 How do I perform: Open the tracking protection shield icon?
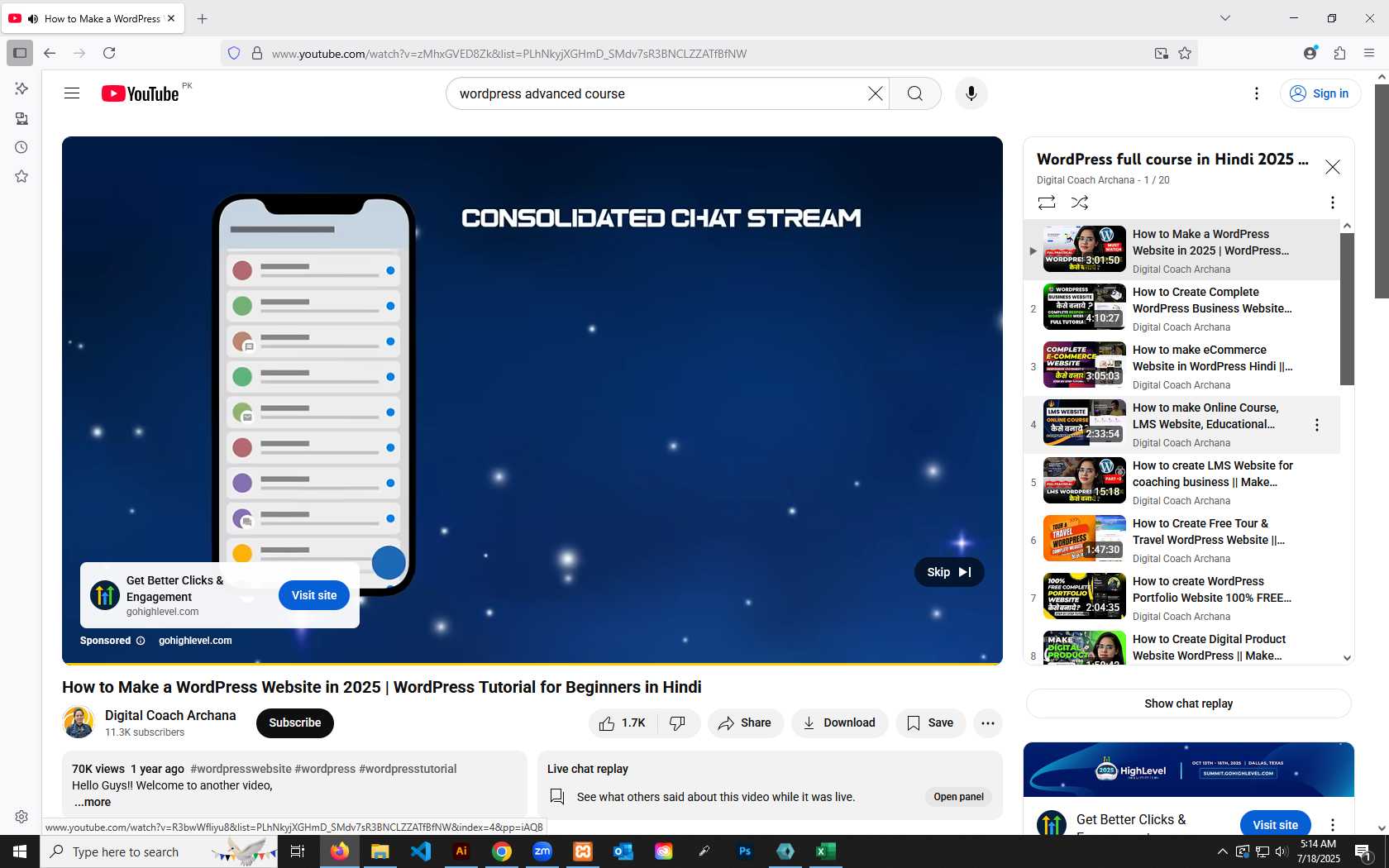(234, 53)
